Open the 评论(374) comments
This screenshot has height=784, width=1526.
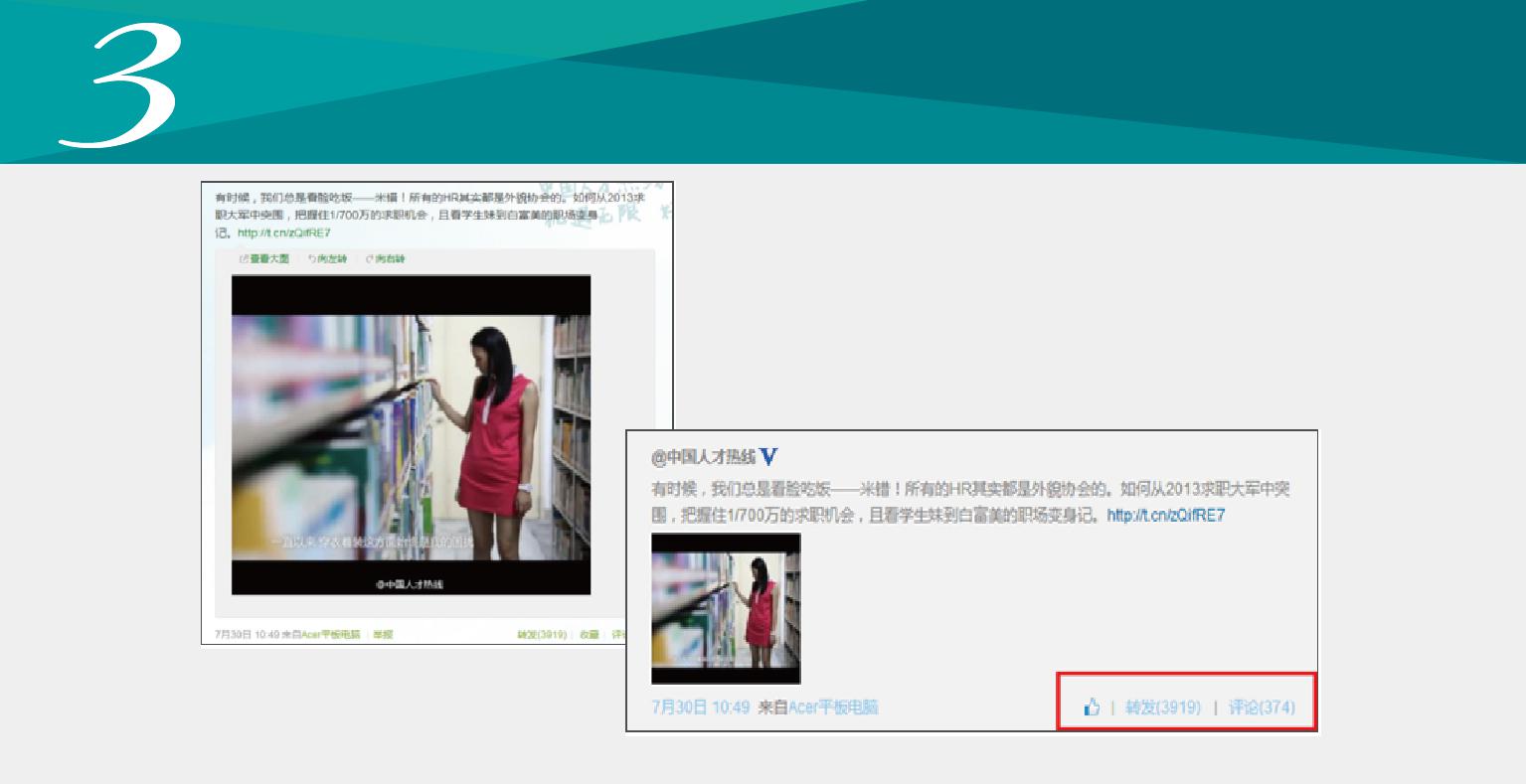[x=1262, y=707]
